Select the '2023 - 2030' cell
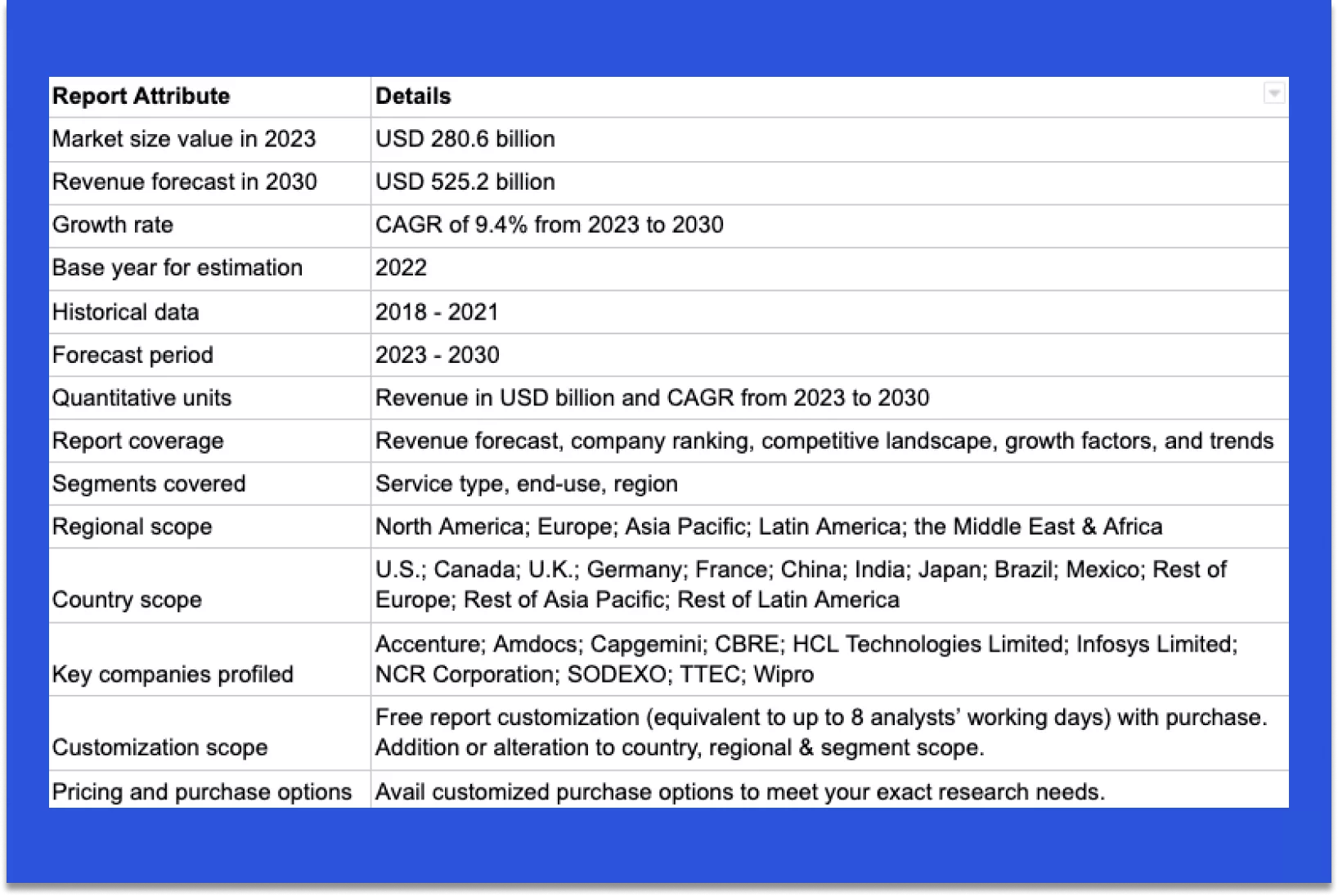1338x896 pixels. click(829, 355)
